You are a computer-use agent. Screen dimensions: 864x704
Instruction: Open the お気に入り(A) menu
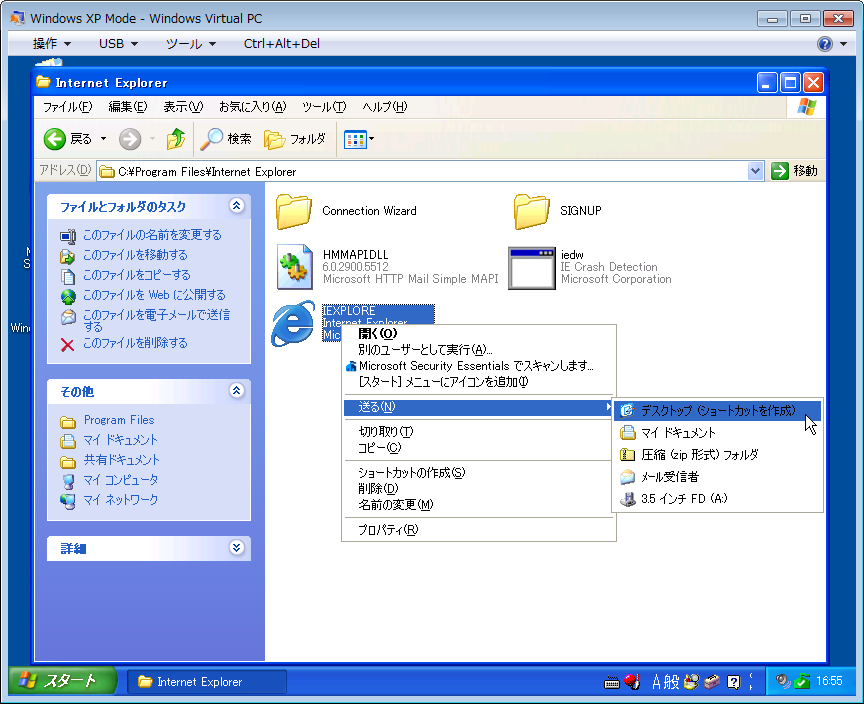252,107
